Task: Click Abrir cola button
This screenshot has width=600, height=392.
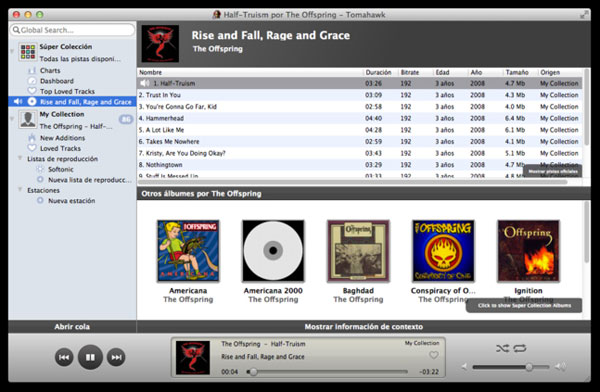Action: [x=72, y=327]
